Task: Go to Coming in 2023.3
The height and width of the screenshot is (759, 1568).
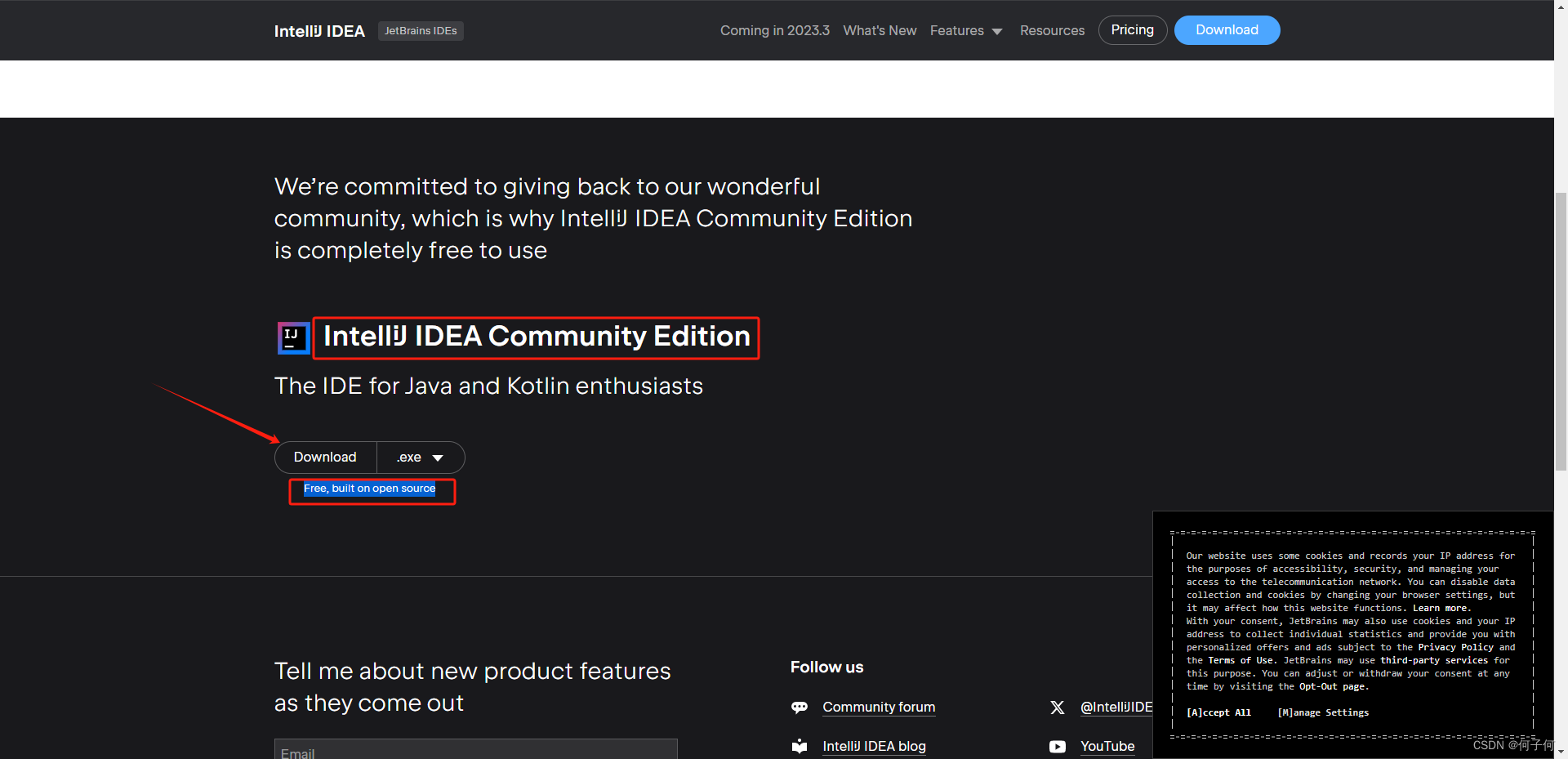Action: point(774,30)
